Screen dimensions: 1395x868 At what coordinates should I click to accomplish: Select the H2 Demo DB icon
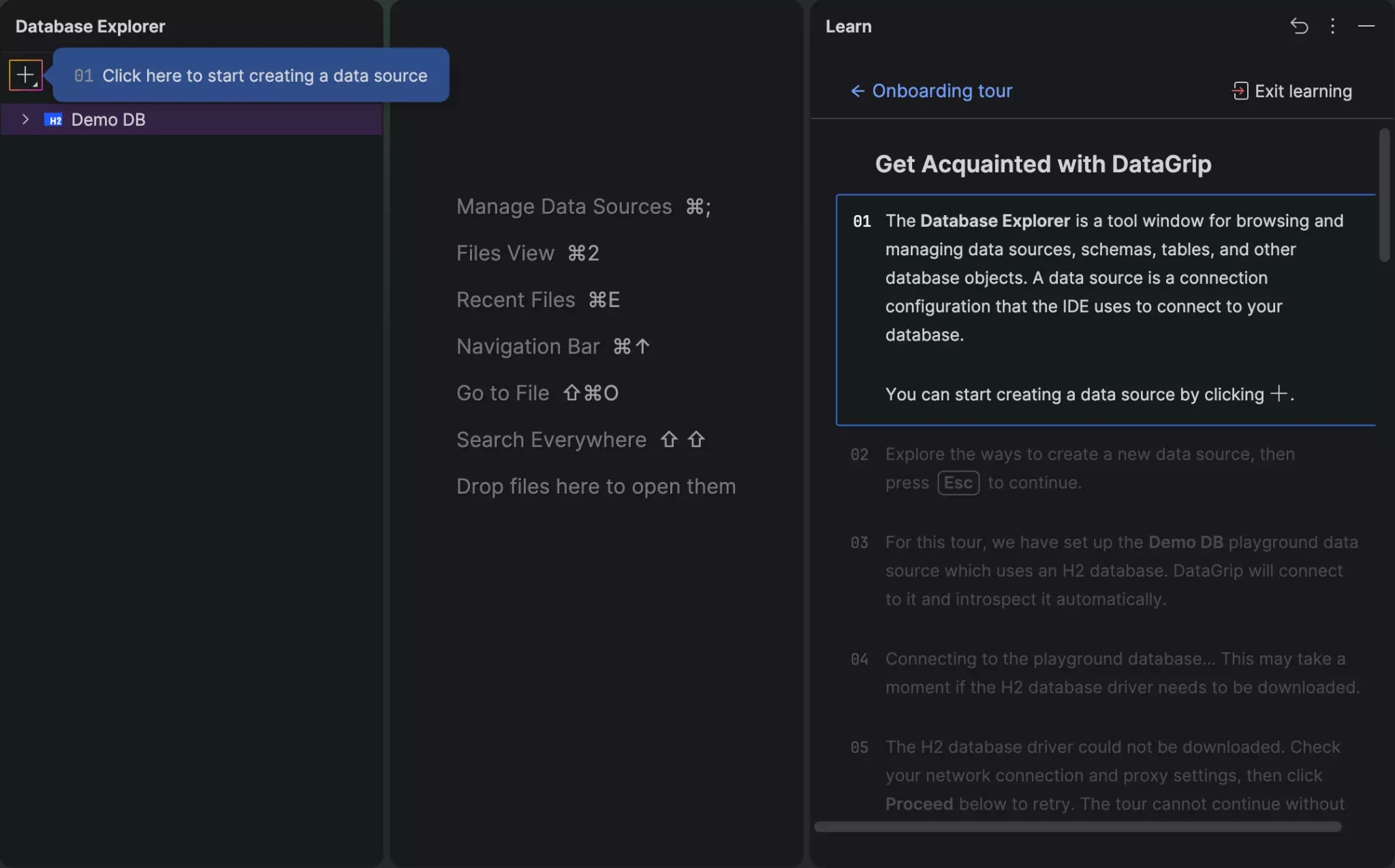coord(53,120)
